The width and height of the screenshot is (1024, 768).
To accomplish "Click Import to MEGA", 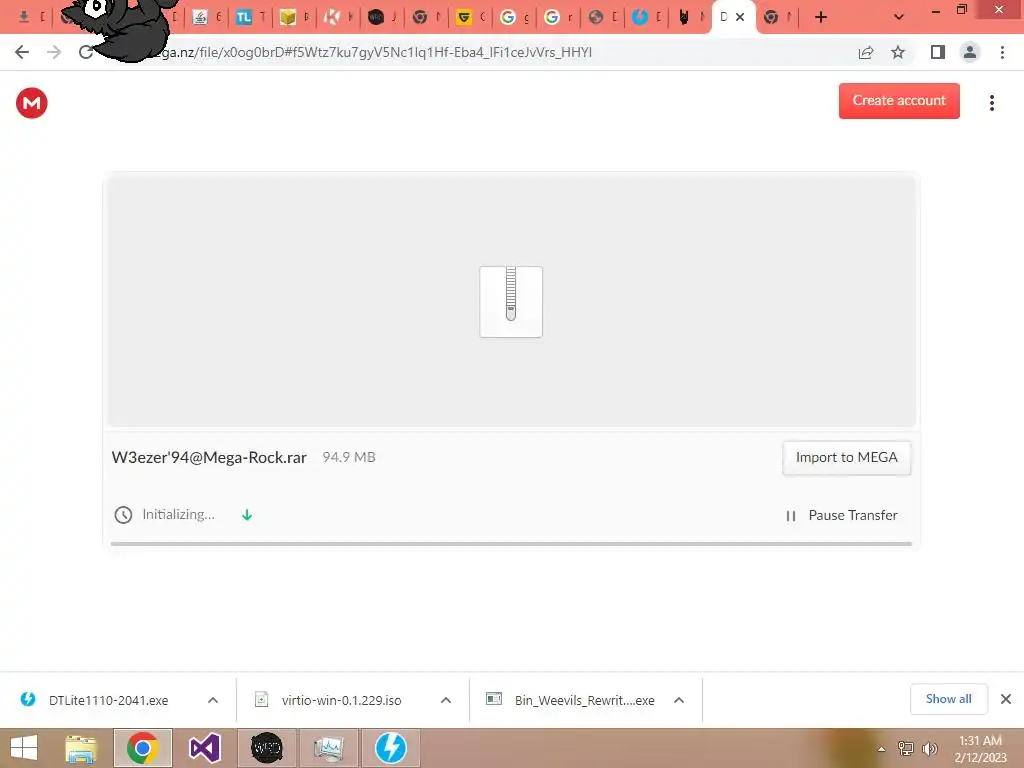I will click(846, 458).
